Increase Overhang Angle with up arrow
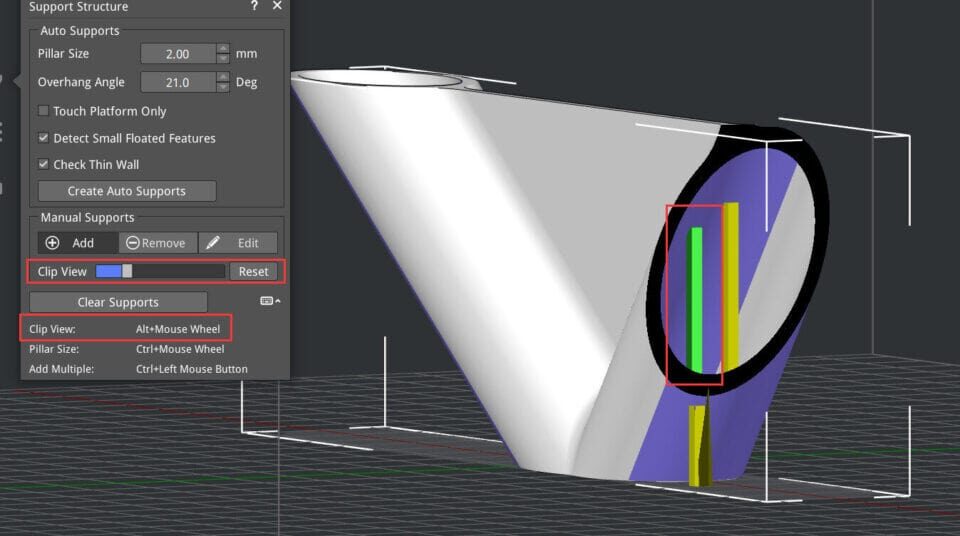 [x=223, y=77]
